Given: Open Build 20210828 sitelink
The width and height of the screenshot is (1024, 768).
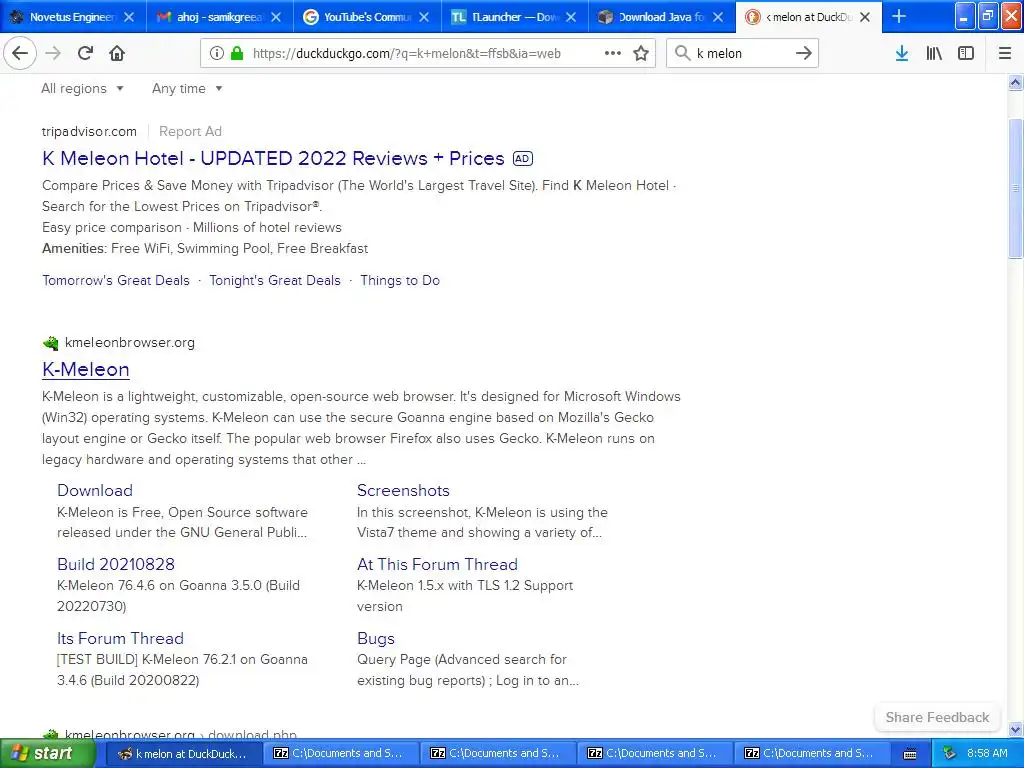Looking at the screenshot, I should click(116, 564).
